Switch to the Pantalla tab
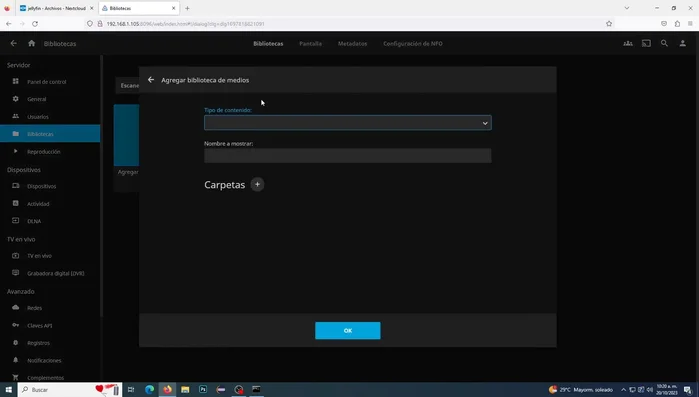Screen dimensions: 699x397 [x=310, y=44]
